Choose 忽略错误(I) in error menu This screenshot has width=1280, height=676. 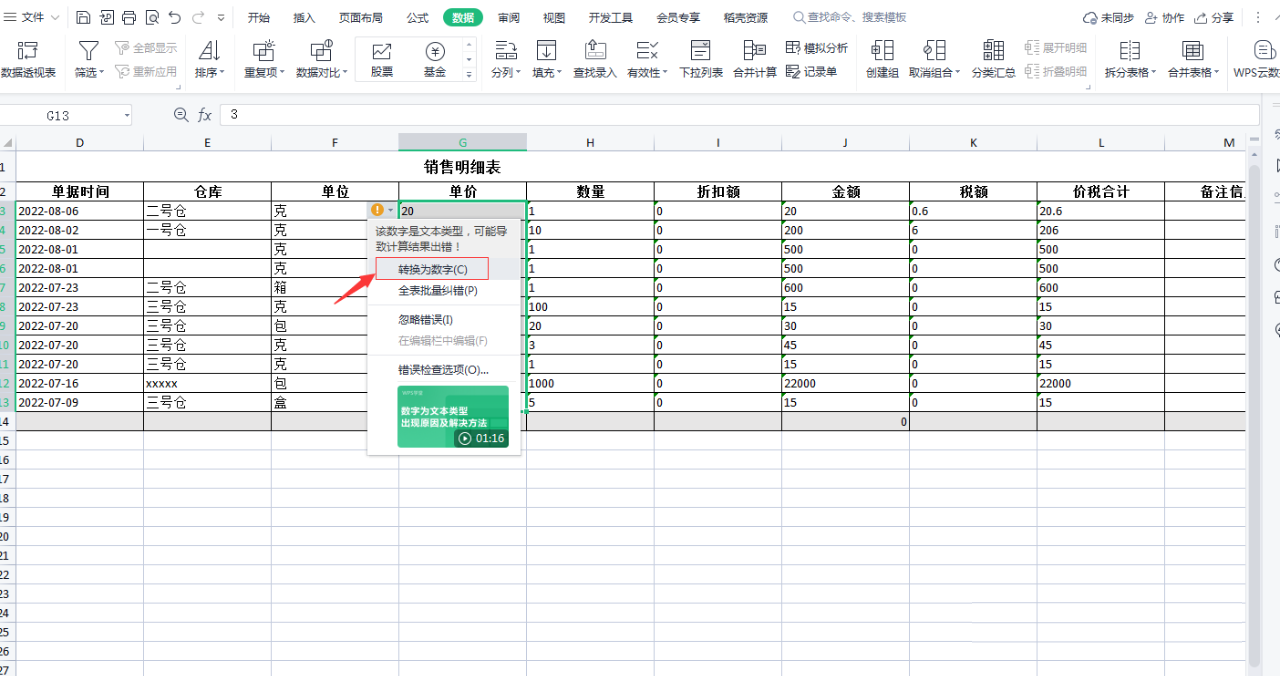click(x=425, y=320)
